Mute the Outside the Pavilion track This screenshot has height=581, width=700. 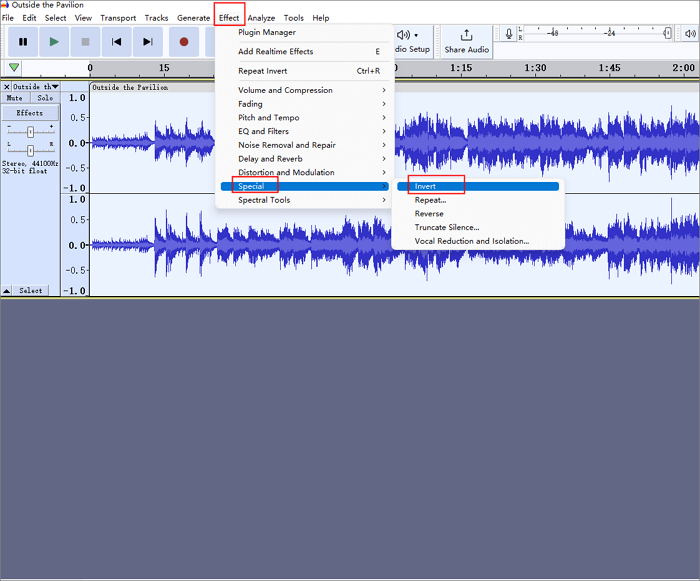pos(15,98)
